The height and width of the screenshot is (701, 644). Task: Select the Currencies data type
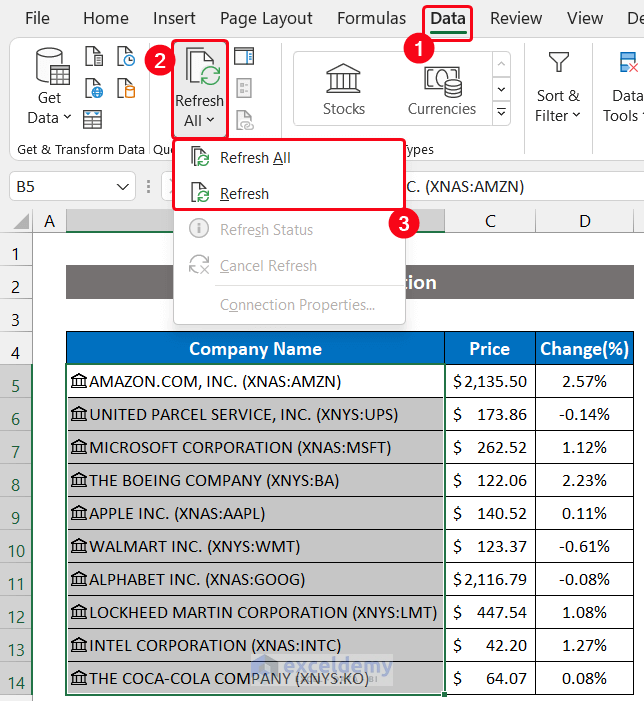pyautogui.click(x=441, y=89)
